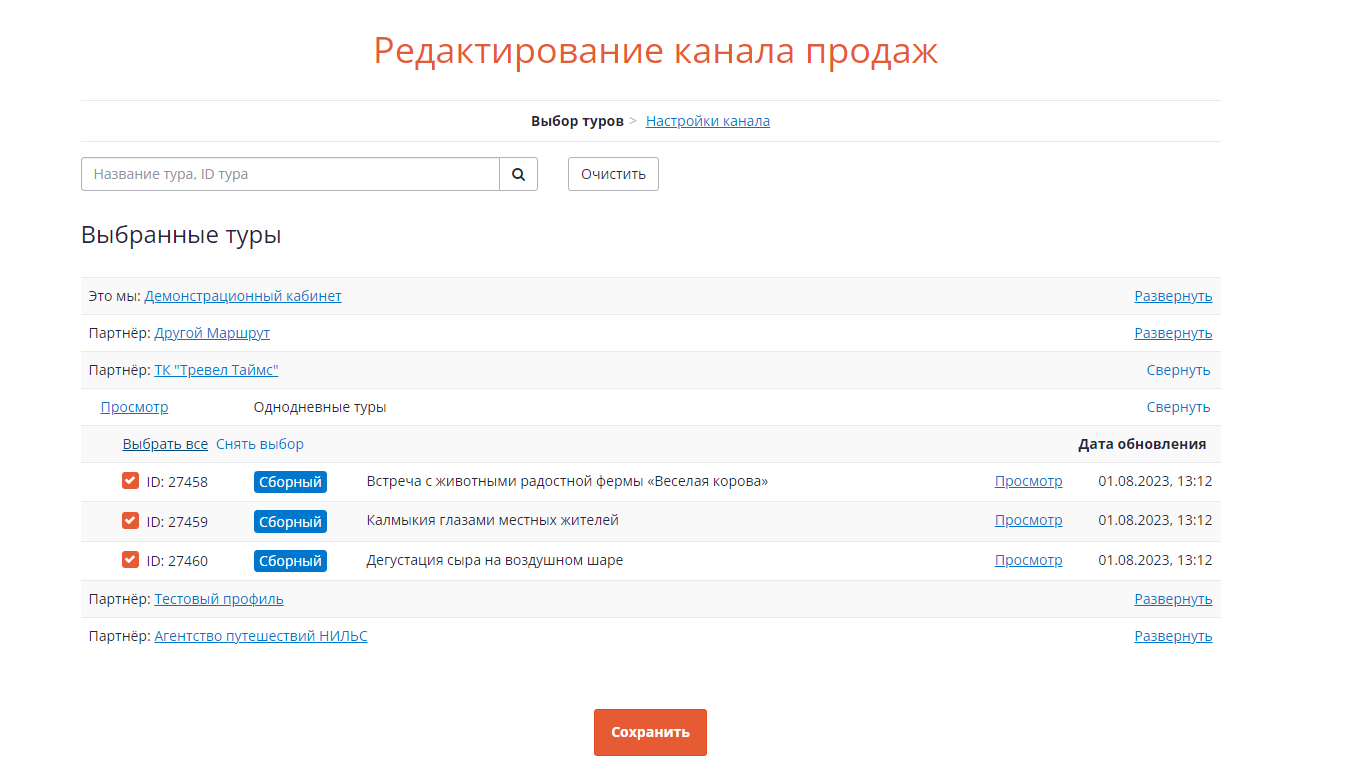Go to the Настройки канала step
1359x770 pixels.
click(x=708, y=121)
